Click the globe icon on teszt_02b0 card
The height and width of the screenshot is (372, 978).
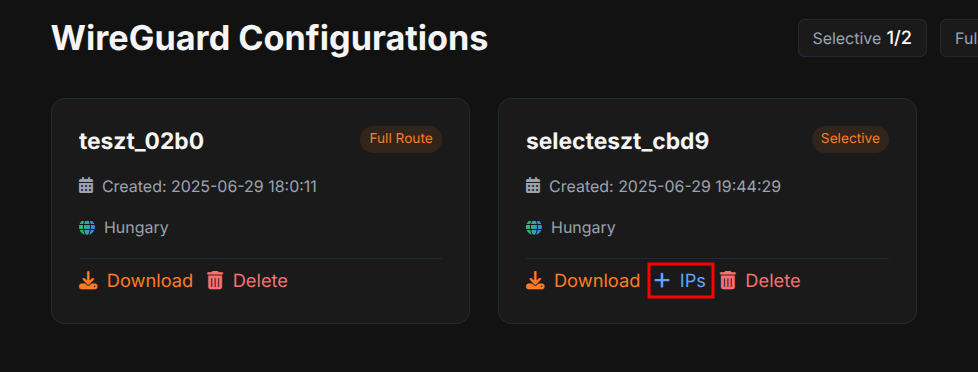click(x=87, y=227)
